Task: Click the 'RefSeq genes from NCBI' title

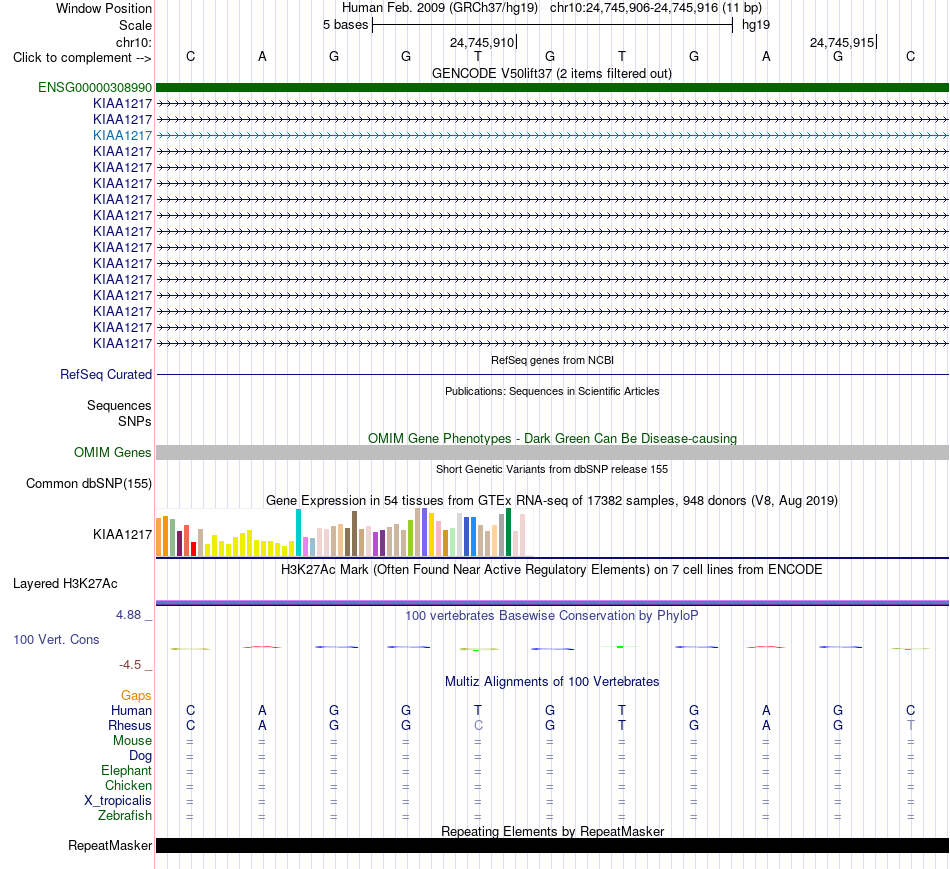Action: (x=552, y=360)
